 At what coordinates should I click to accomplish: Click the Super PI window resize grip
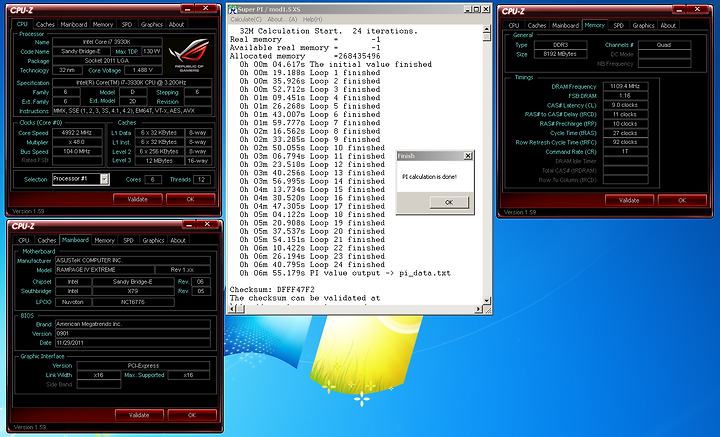point(487,310)
